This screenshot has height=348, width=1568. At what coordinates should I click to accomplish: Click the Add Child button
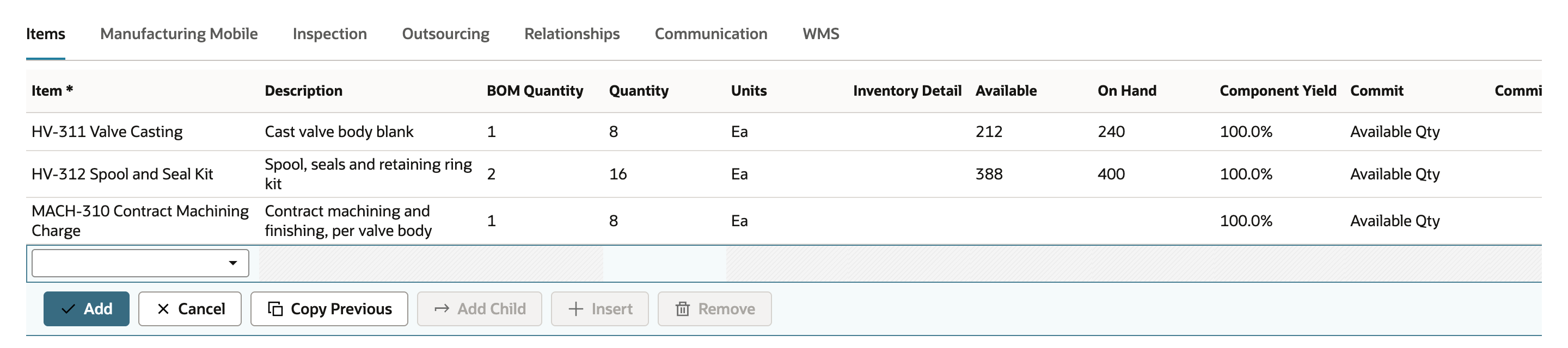(x=480, y=309)
